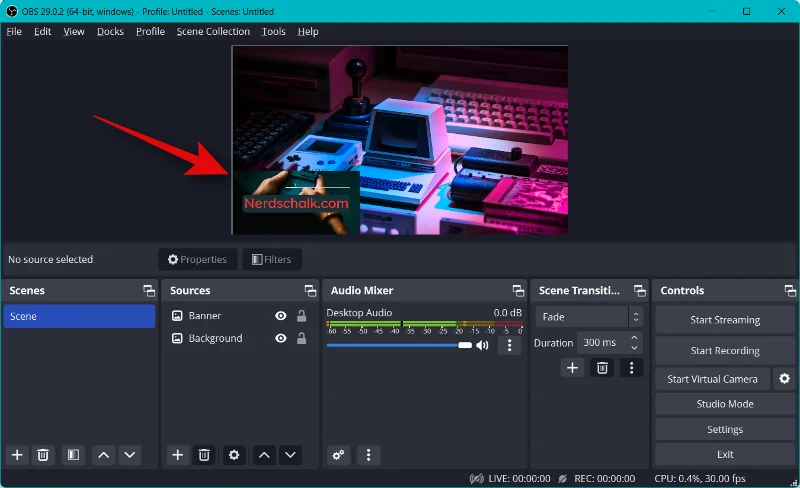Add a new scene with plus icon
Viewport: 800px width, 488px height.
click(x=17, y=455)
